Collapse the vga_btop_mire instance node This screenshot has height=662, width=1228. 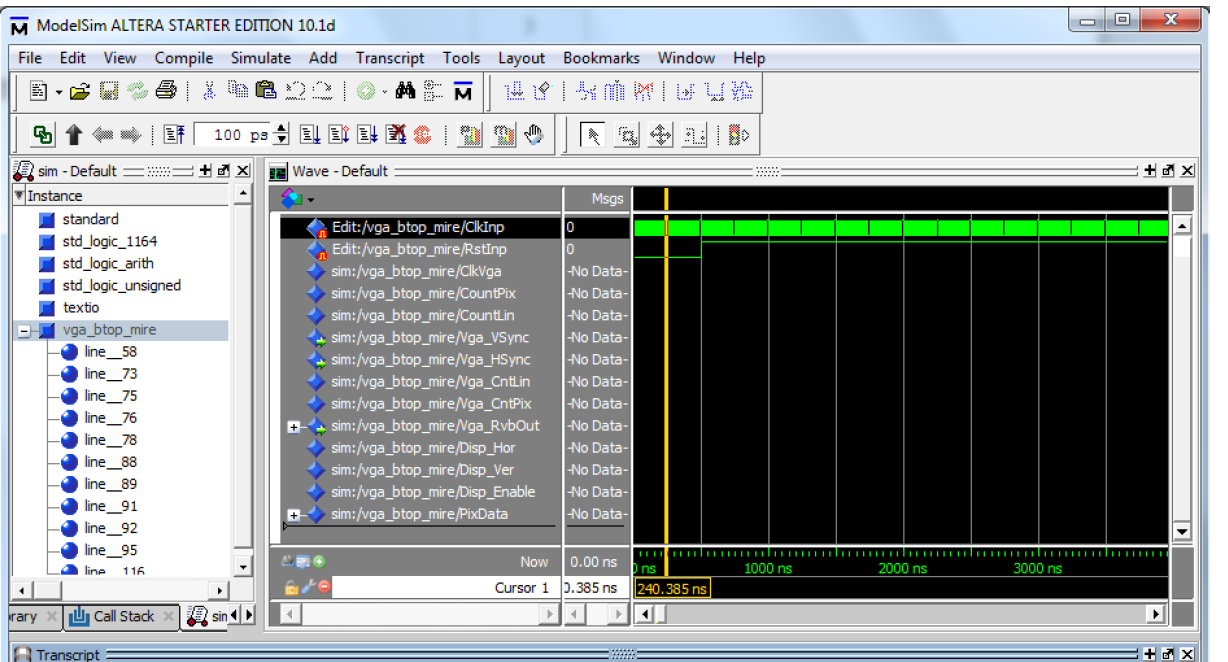[25, 330]
